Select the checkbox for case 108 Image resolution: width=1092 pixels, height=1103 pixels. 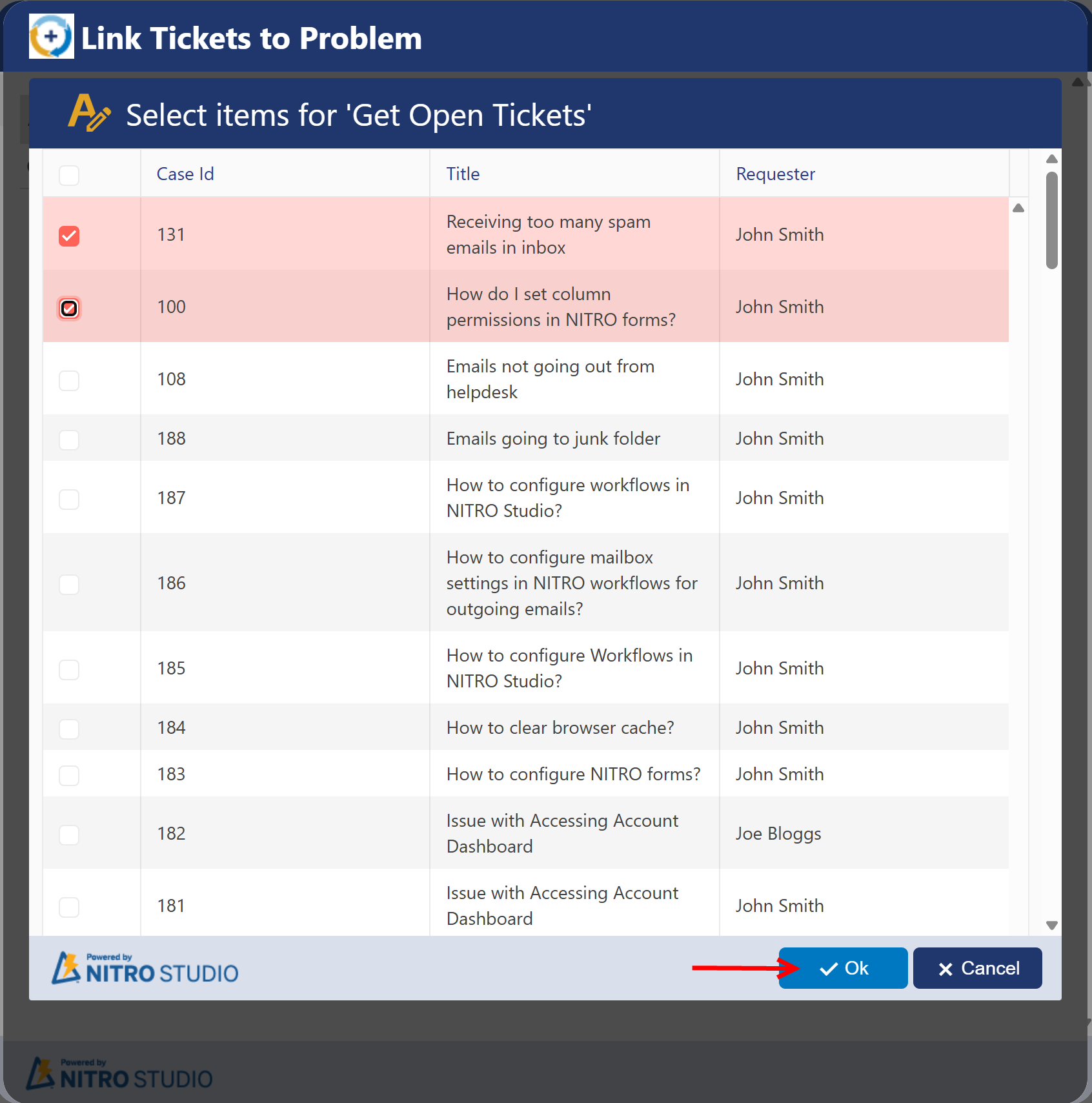tap(69, 380)
